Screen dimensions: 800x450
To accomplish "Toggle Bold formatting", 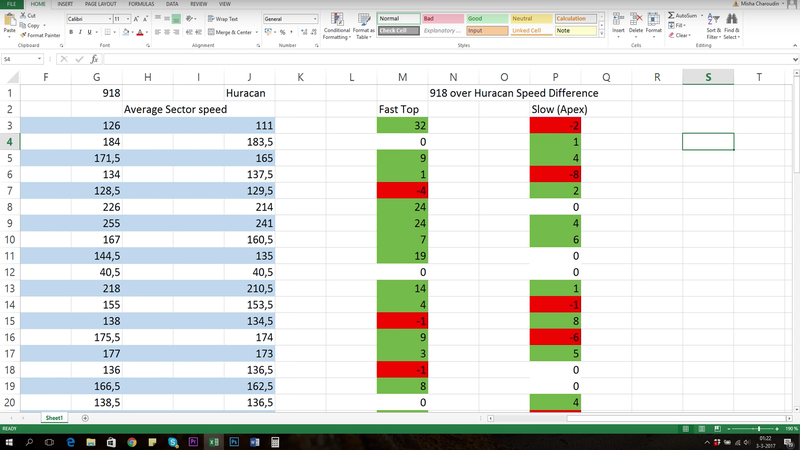I will 71,32.
